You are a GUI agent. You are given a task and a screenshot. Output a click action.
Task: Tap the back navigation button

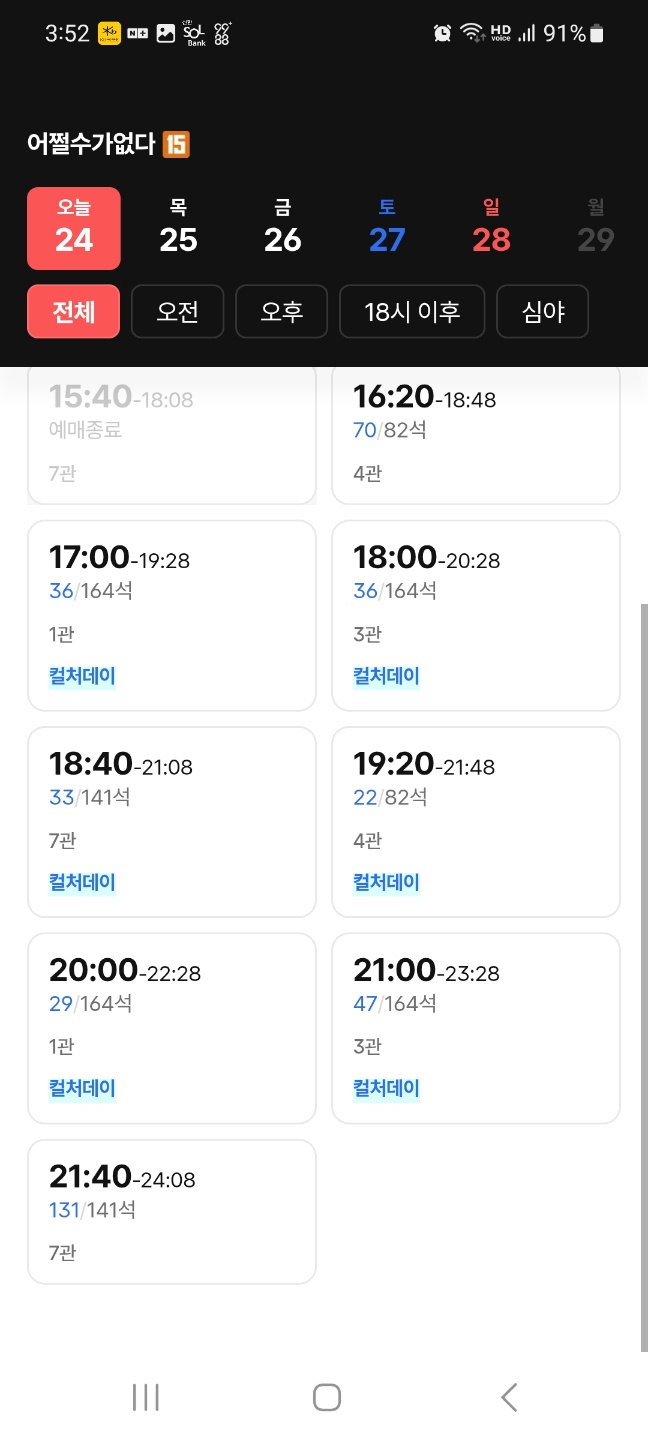coord(508,1397)
